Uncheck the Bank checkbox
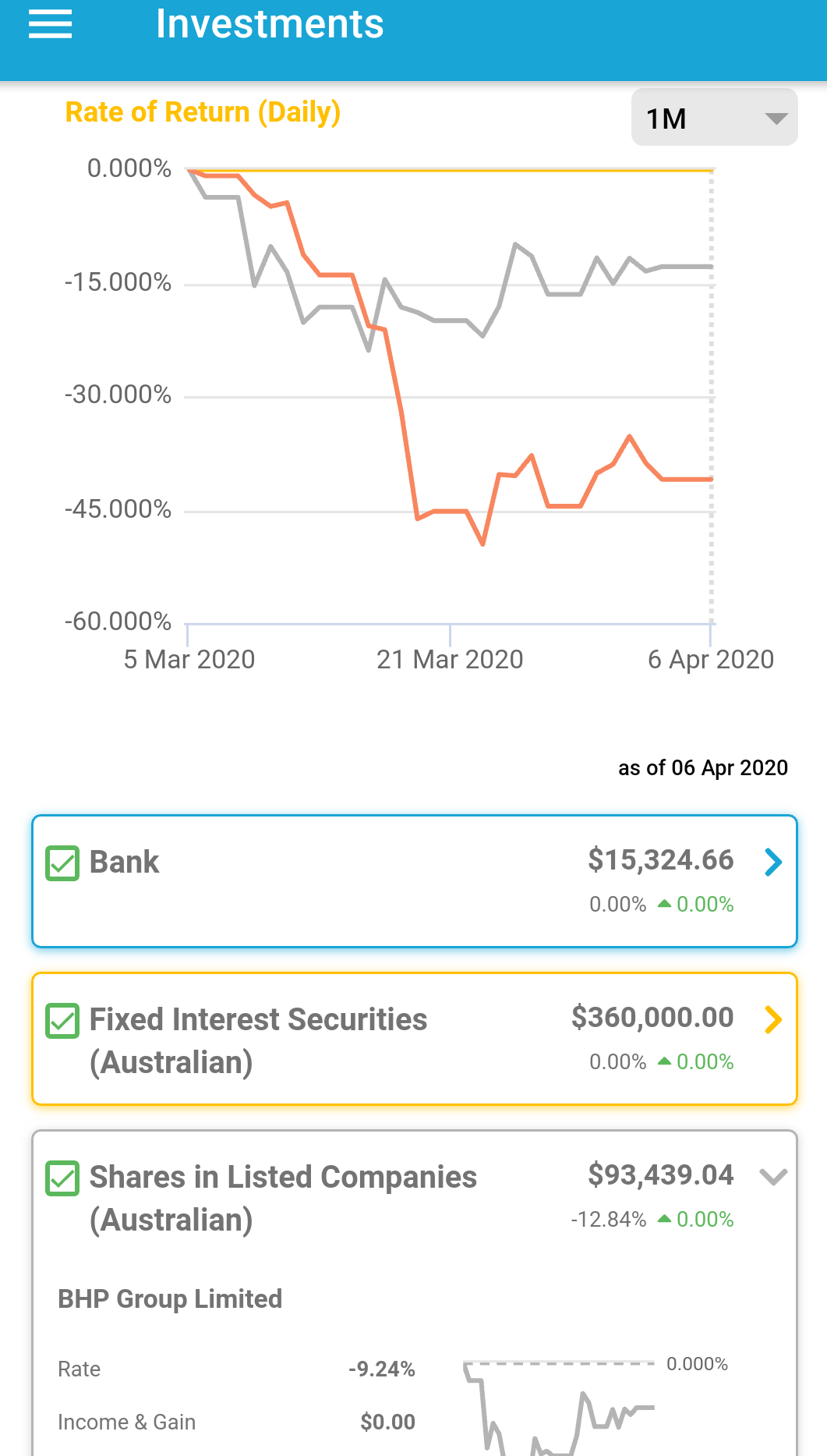The image size is (827, 1456). point(62,863)
